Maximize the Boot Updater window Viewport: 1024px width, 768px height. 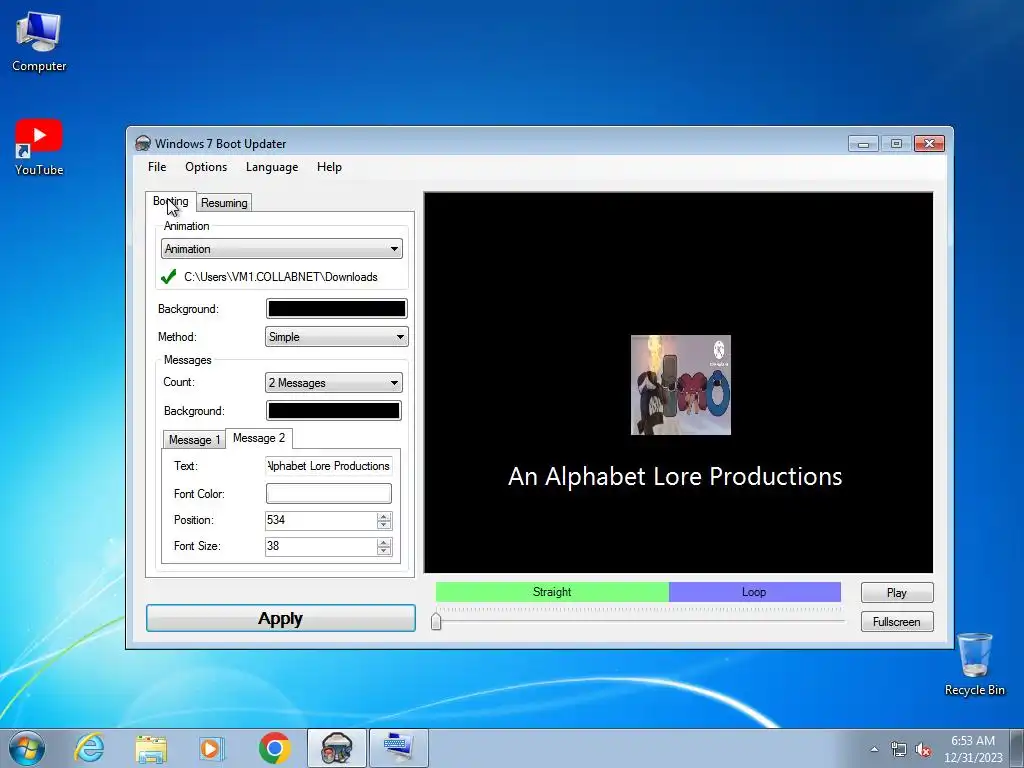(x=896, y=143)
